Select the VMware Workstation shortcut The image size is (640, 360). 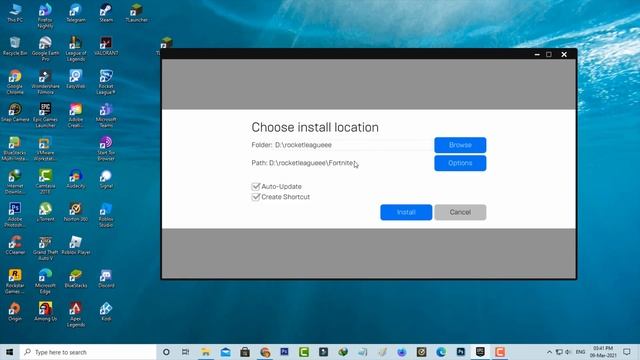pos(45,149)
